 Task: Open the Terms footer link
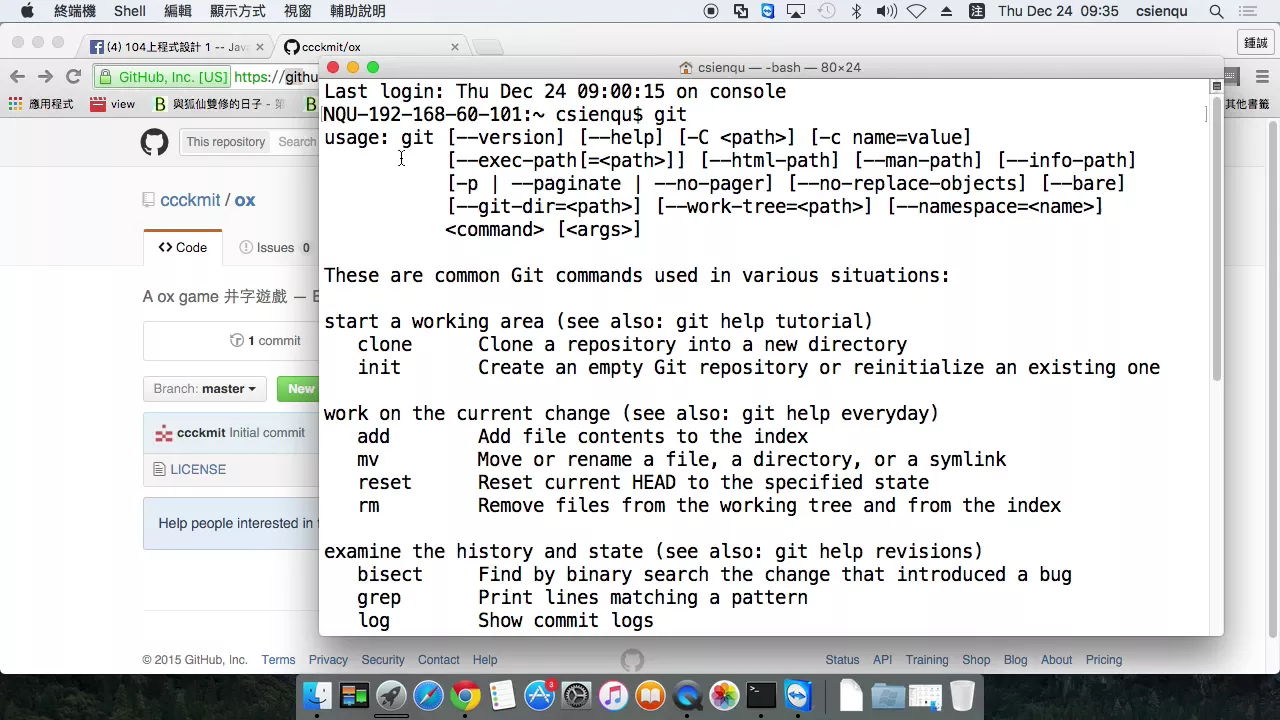tap(278, 660)
